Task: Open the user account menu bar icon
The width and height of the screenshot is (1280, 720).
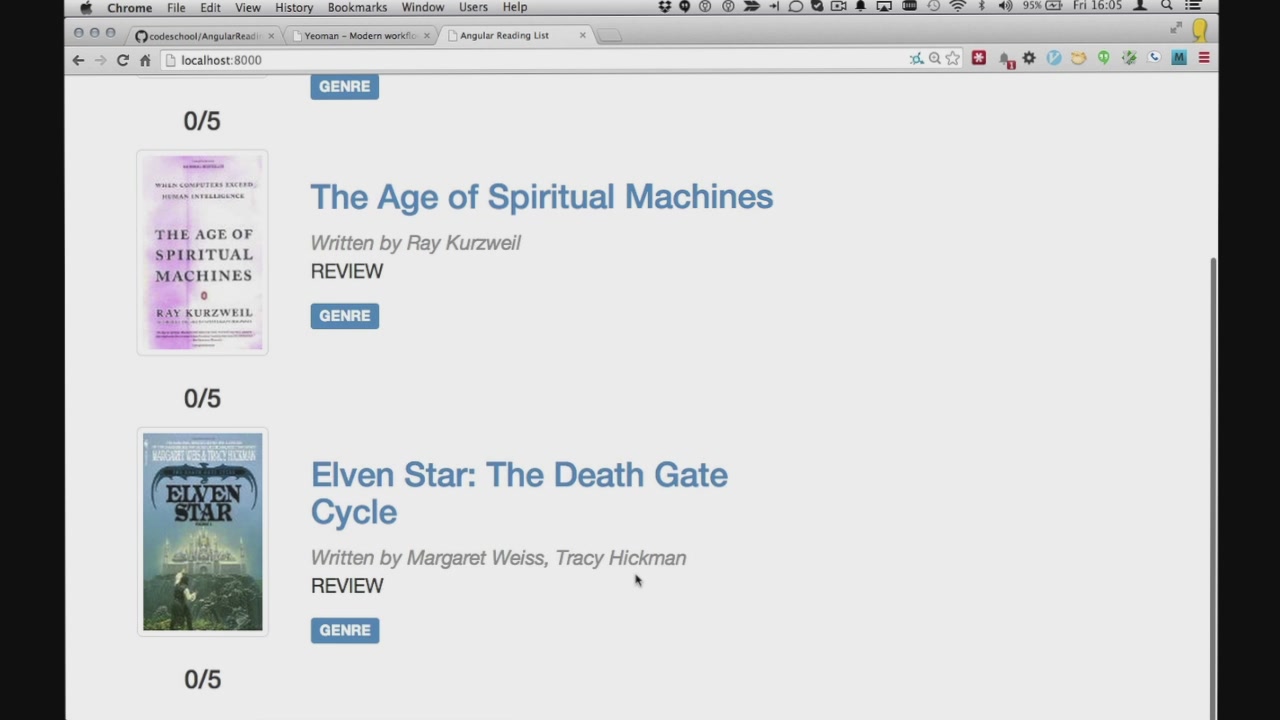Action: click(1139, 7)
